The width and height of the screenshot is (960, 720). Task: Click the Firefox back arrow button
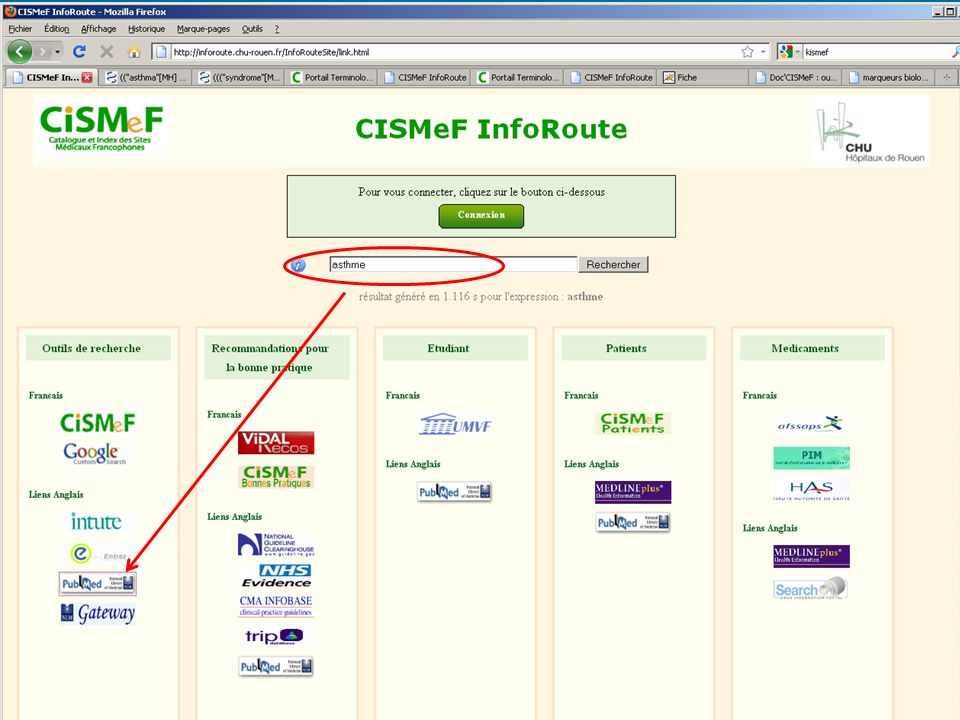click(x=20, y=51)
